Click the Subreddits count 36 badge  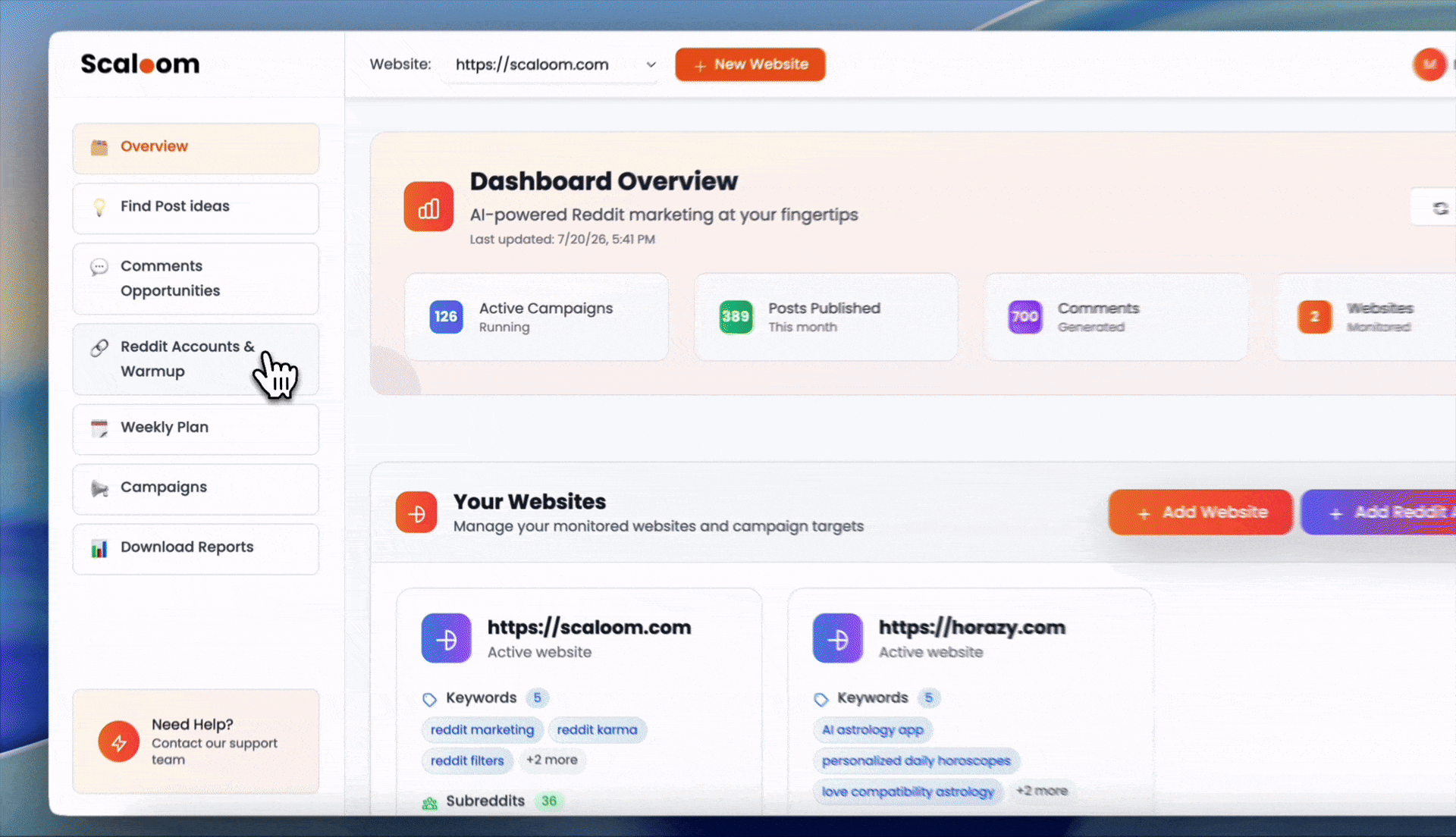point(549,801)
